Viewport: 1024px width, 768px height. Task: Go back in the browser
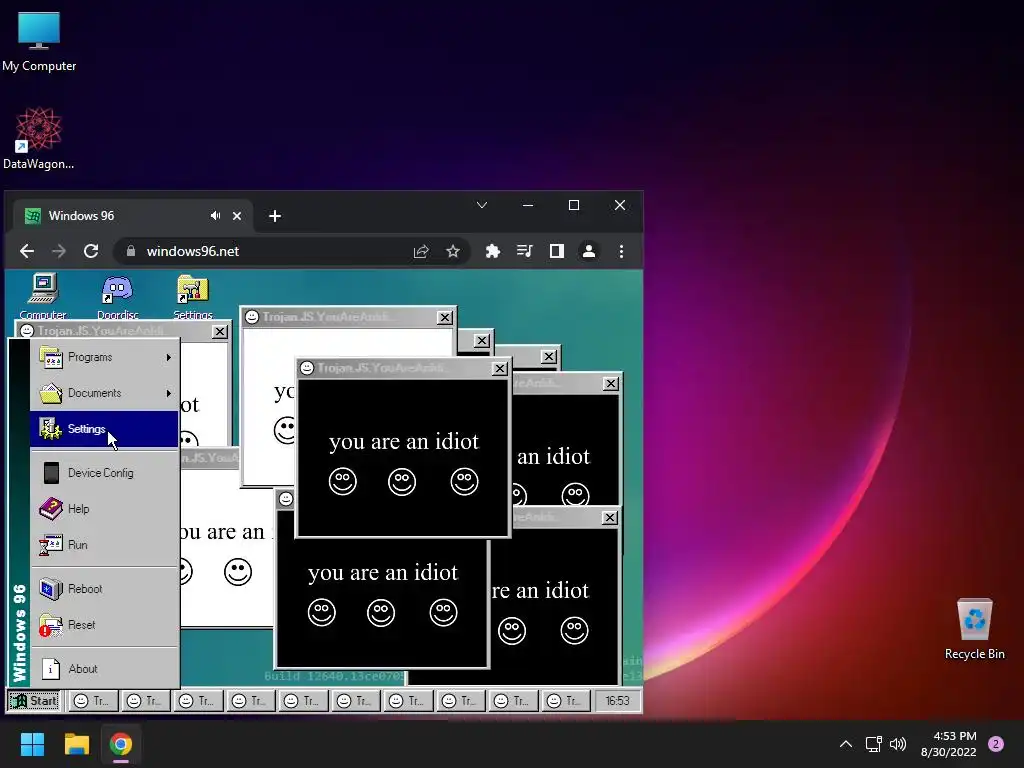point(27,251)
